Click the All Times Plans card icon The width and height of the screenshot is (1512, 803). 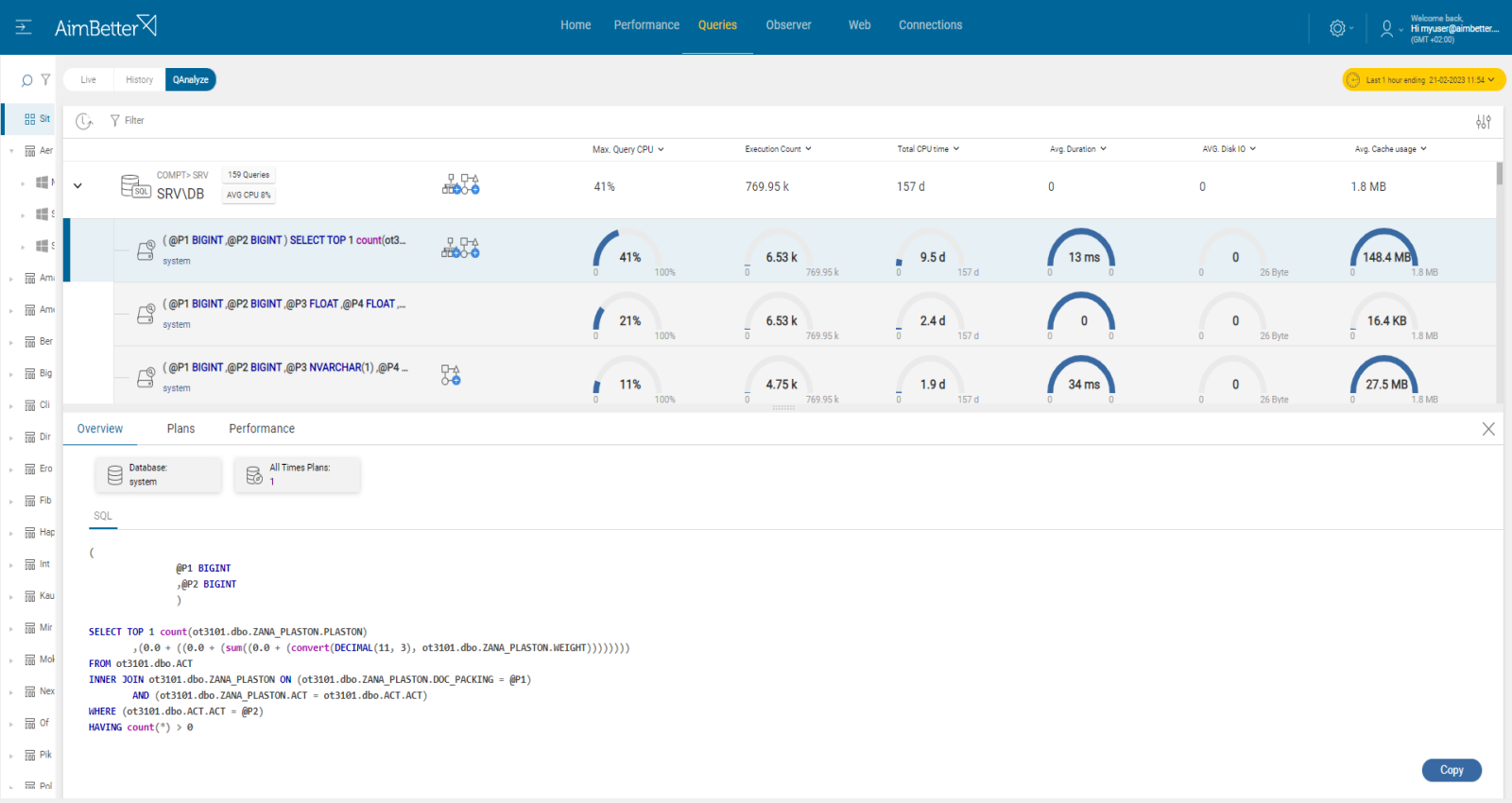[254, 475]
